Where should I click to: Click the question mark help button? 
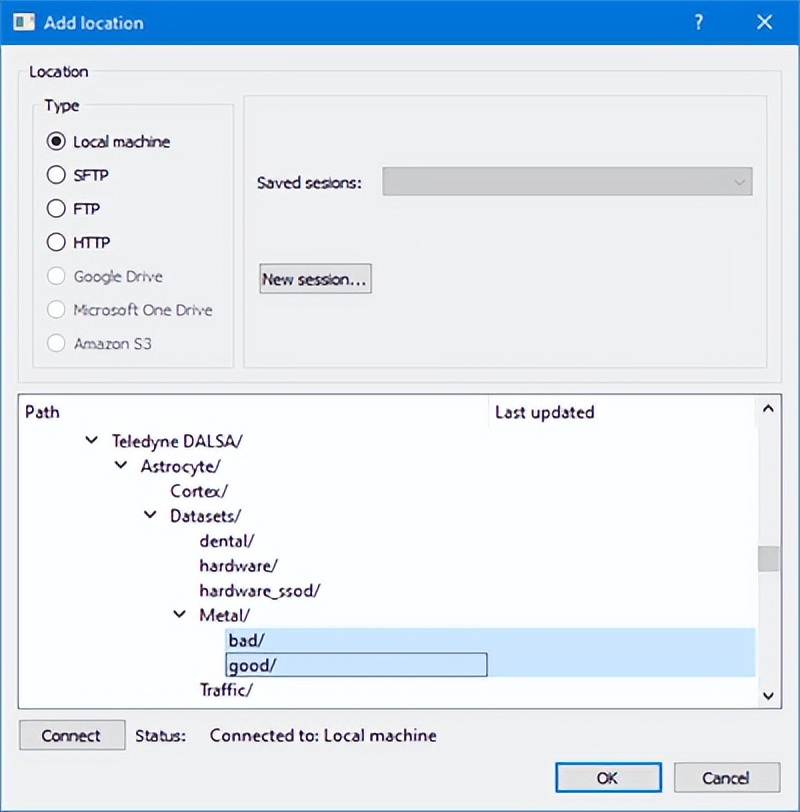tap(698, 22)
